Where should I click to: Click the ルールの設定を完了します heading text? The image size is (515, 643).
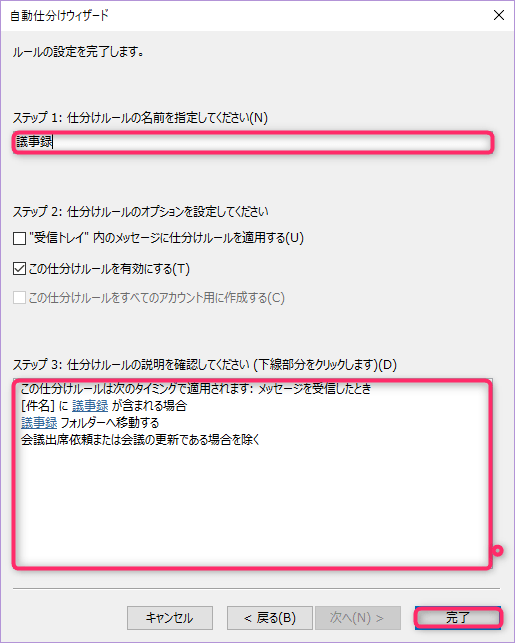[x=78, y=52]
